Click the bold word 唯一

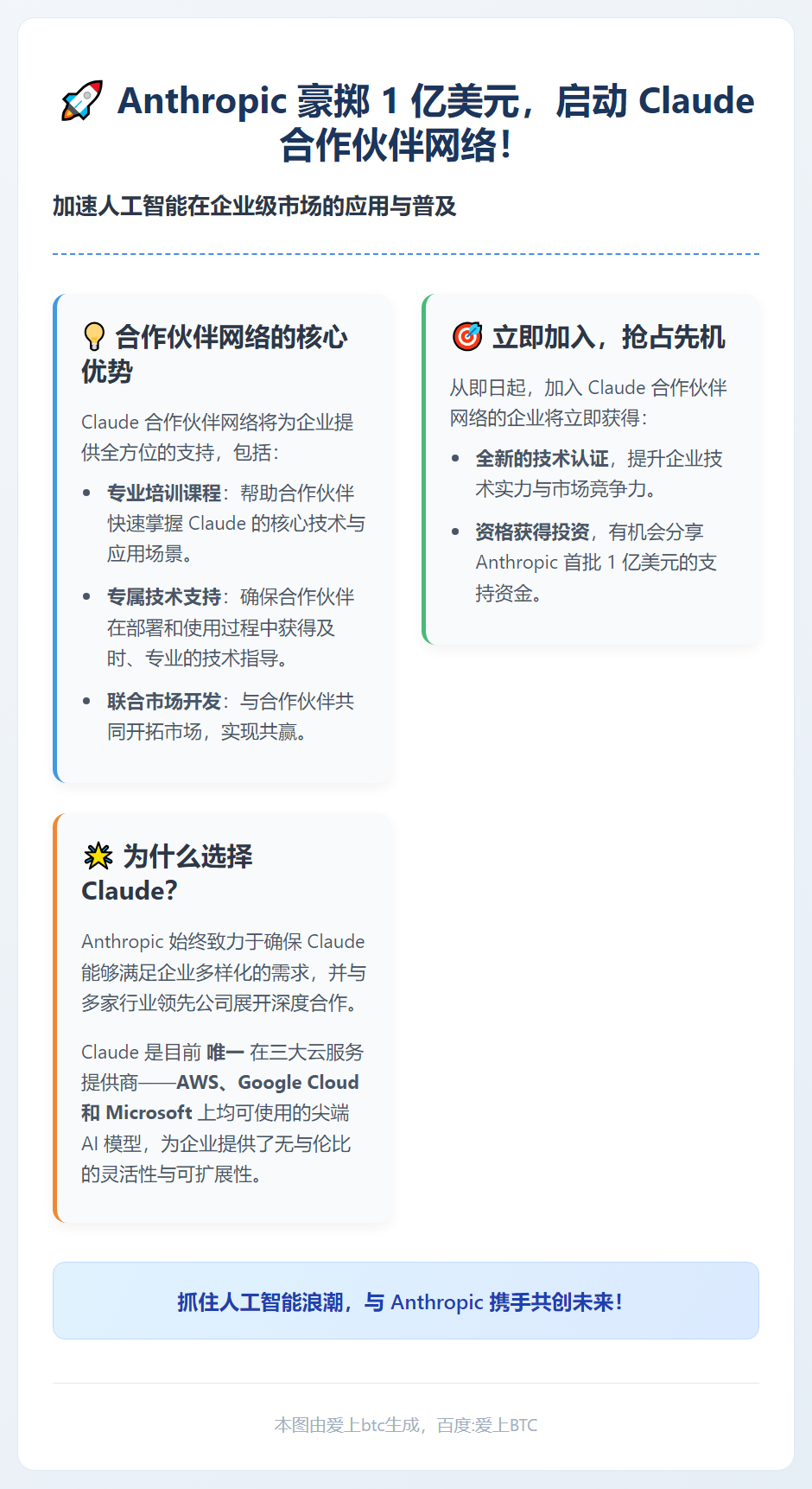click(x=225, y=1053)
